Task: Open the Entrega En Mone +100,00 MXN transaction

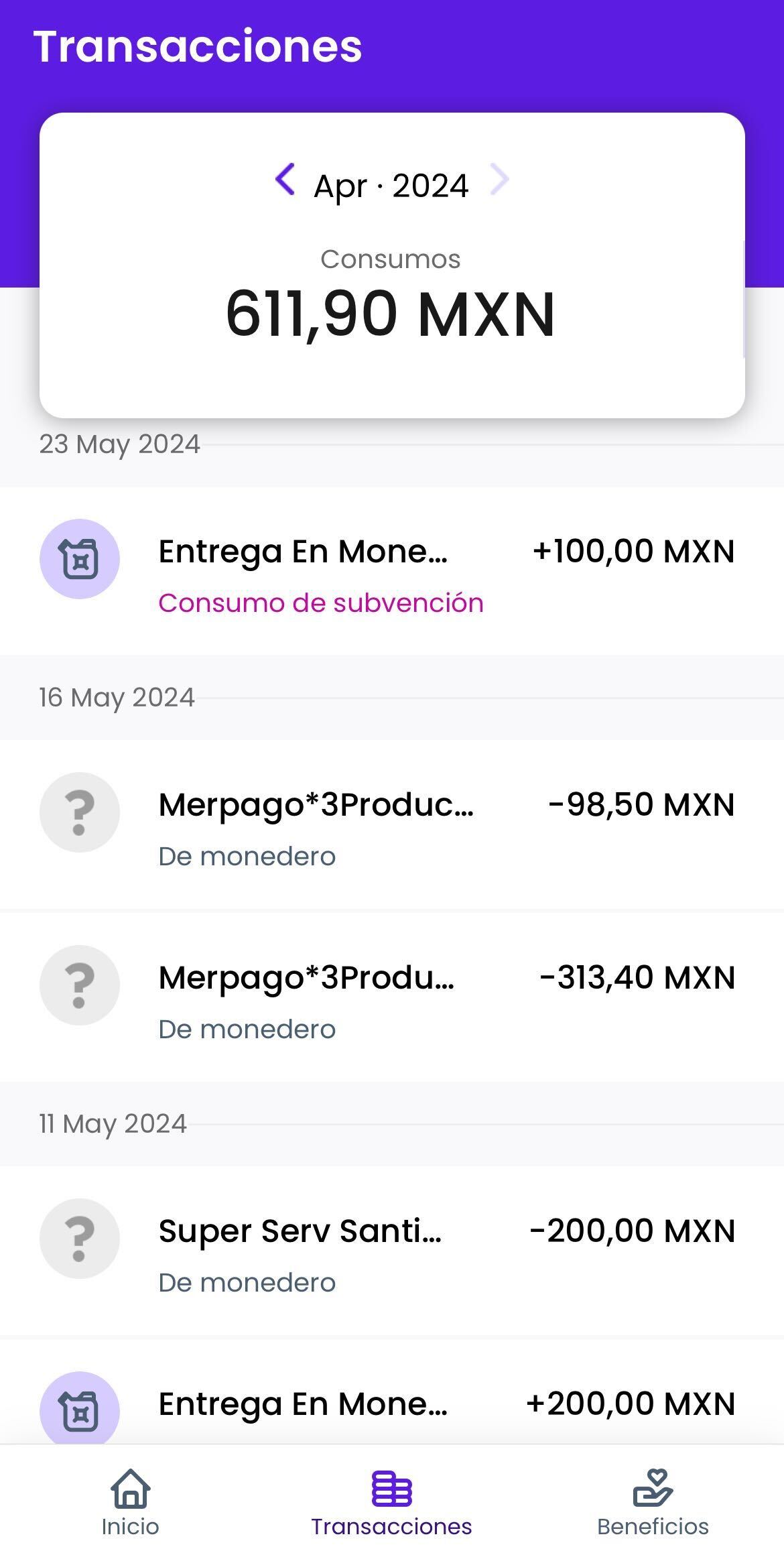Action: [x=303, y=552]
